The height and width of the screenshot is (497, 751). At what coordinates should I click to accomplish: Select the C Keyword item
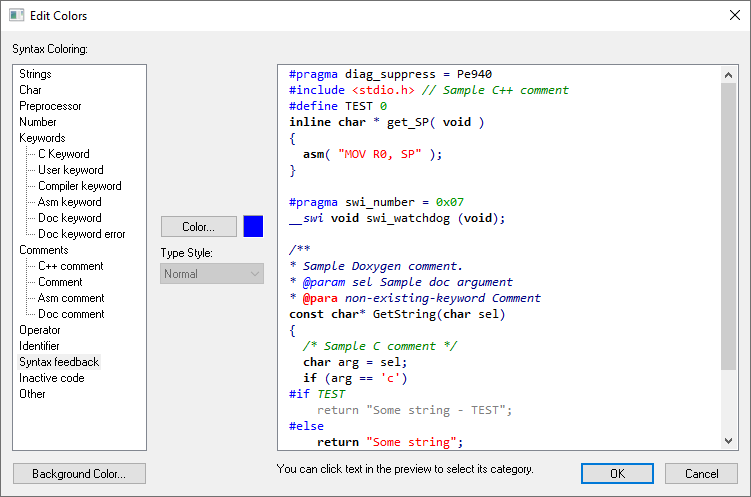pos(63,154)
